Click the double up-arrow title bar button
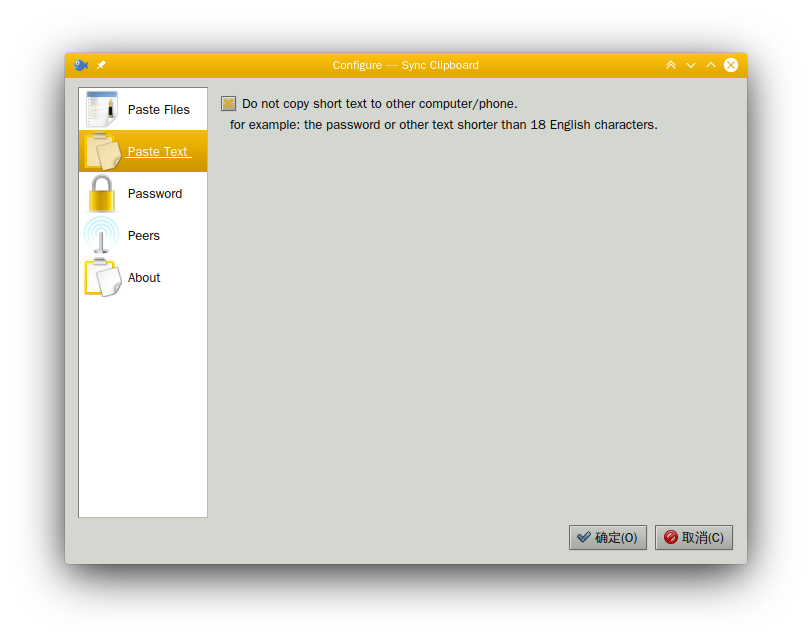The width and height of the screenshot is (812, 641). [x=671, y=65]
